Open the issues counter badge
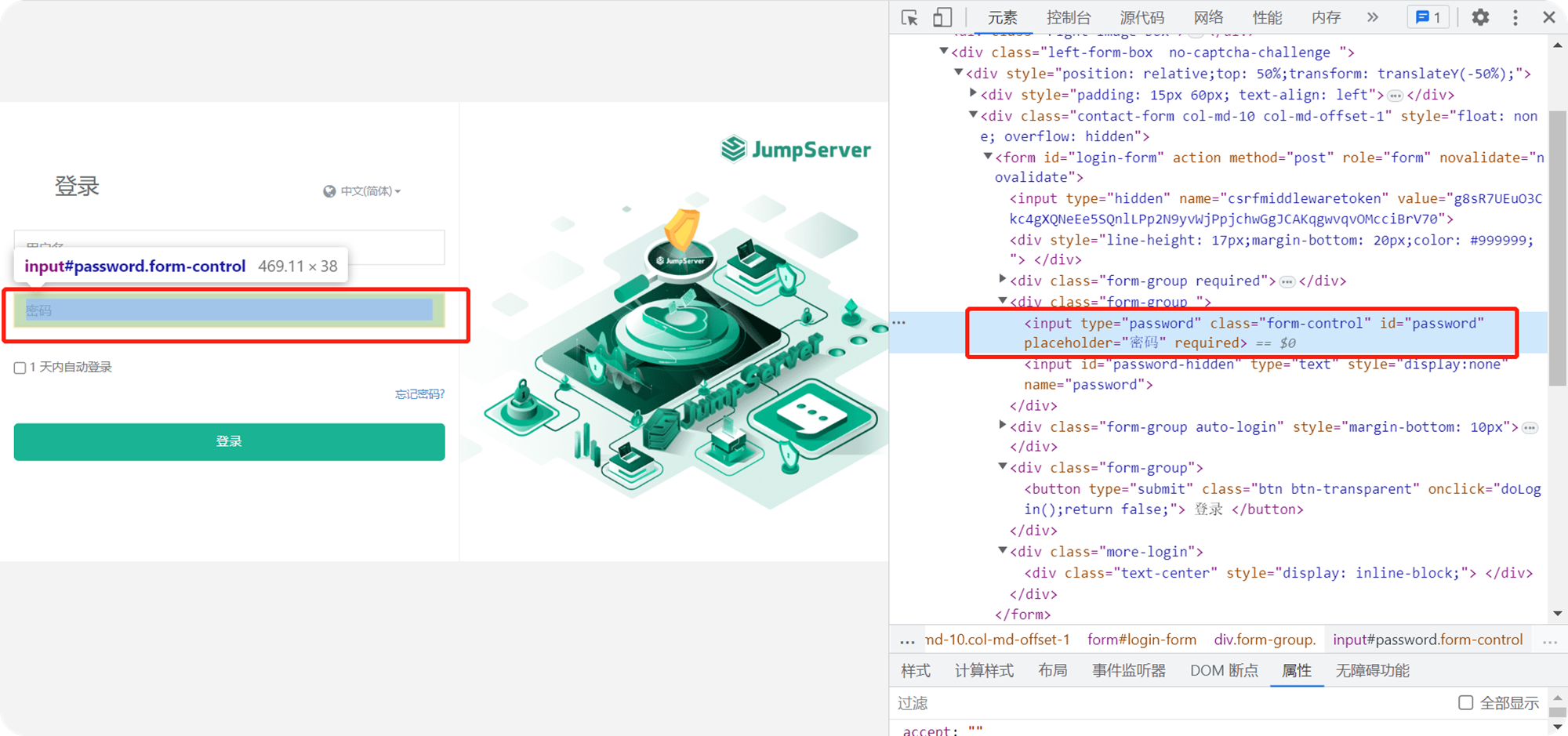Screen dimensions: 1568x736 click(1428, 17)
